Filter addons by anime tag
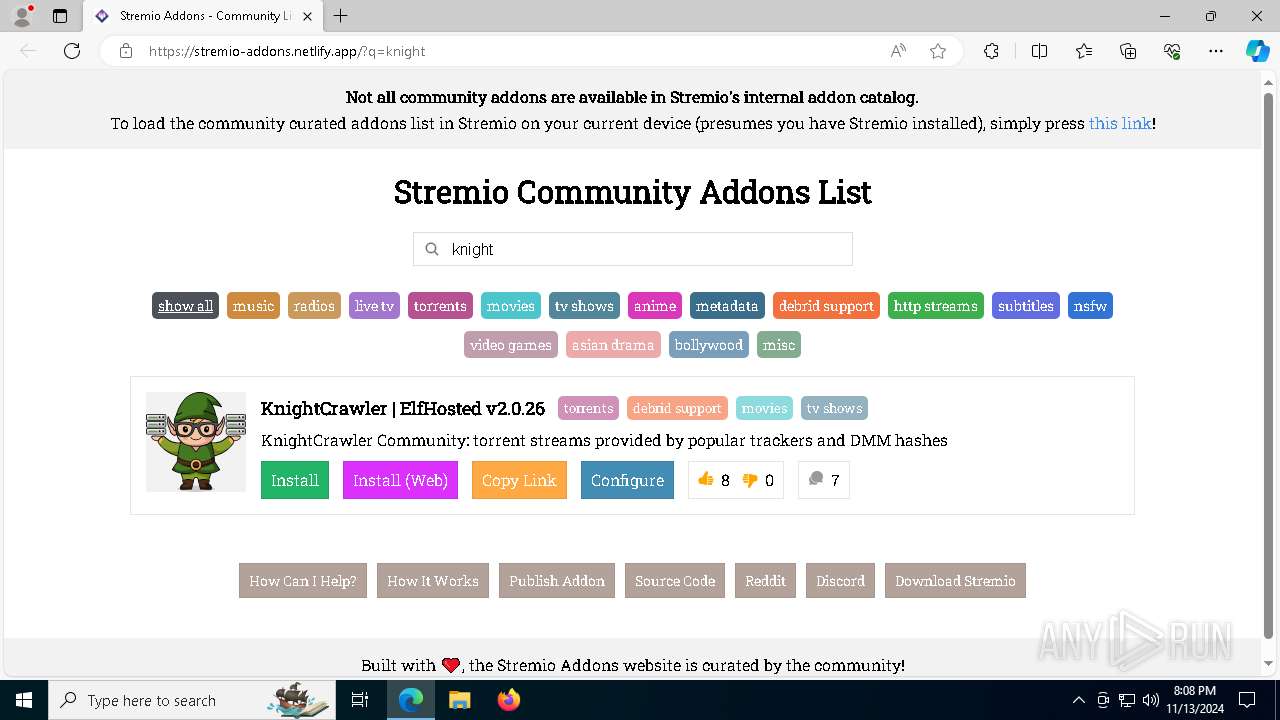 [x=655, y=306]
